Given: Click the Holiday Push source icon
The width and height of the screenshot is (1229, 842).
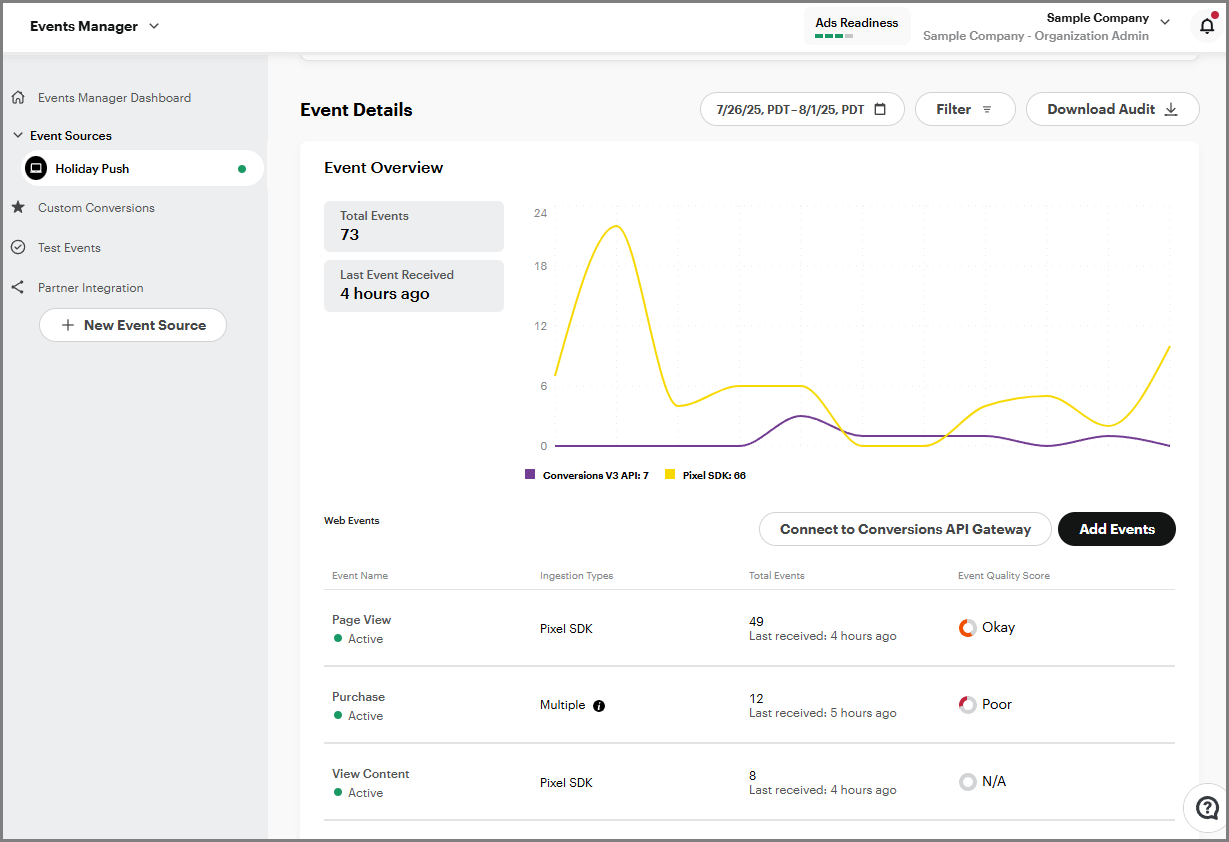Looking at the screenshot, I should point(36,169).
